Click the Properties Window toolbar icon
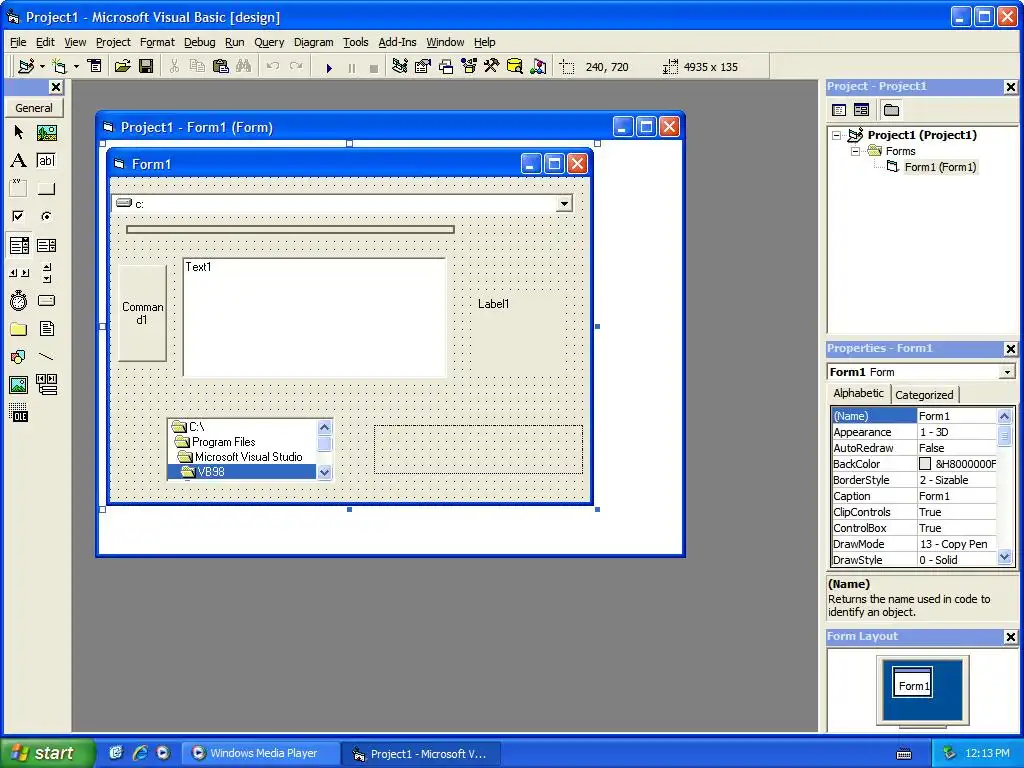Image resolution: width=1024 pixels, height=768 pixels. coord(423,66)
